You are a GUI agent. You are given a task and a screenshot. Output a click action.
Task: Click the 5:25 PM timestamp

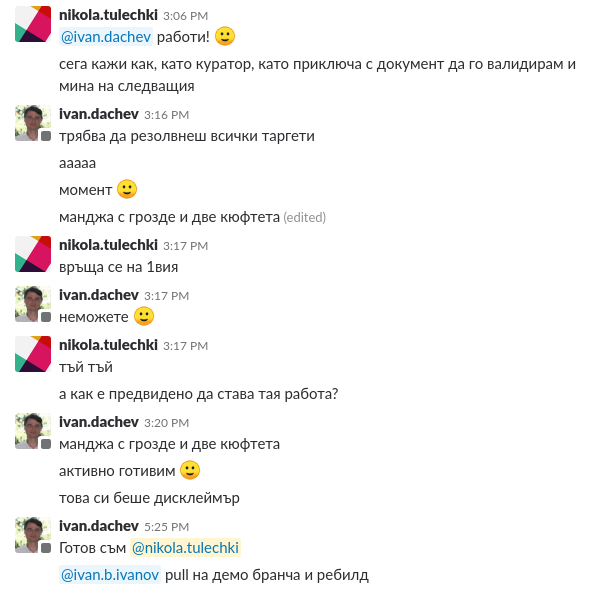167,527
